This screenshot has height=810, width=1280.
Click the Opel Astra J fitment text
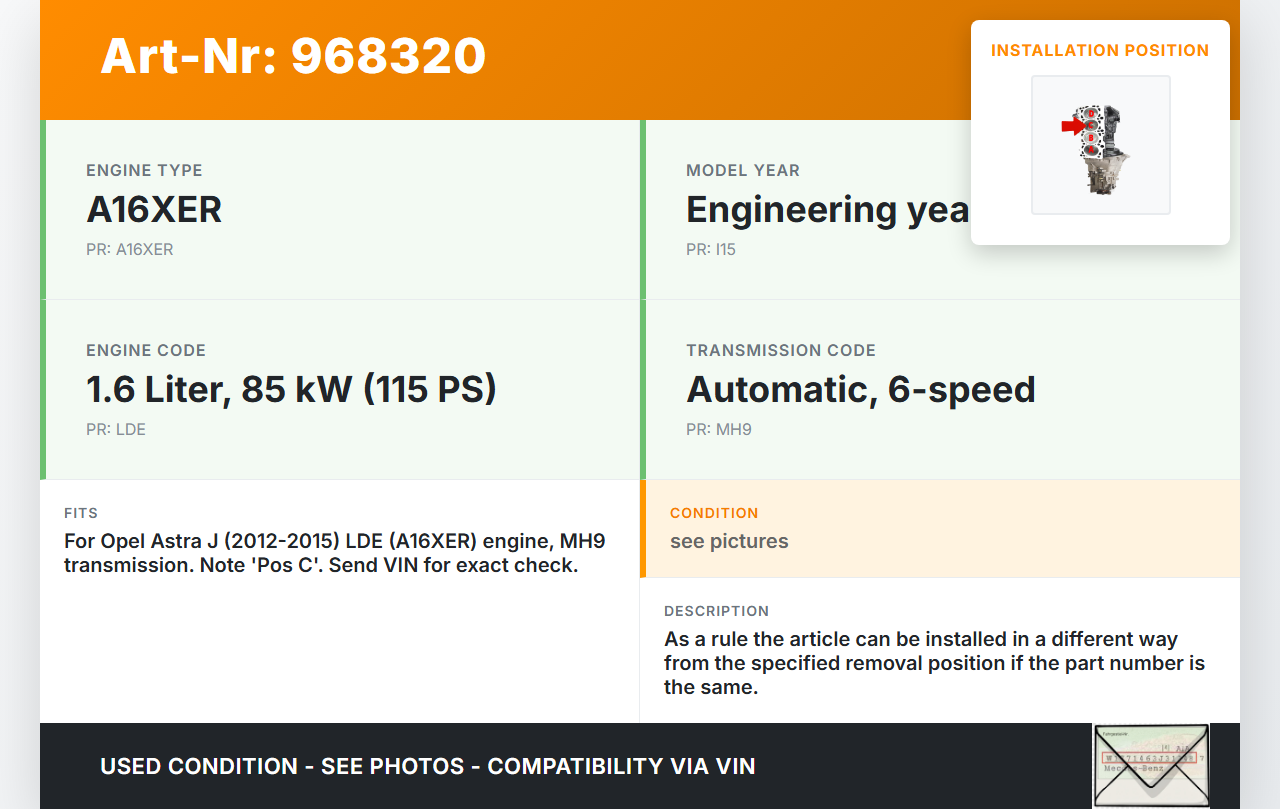(x=334, y=553)
